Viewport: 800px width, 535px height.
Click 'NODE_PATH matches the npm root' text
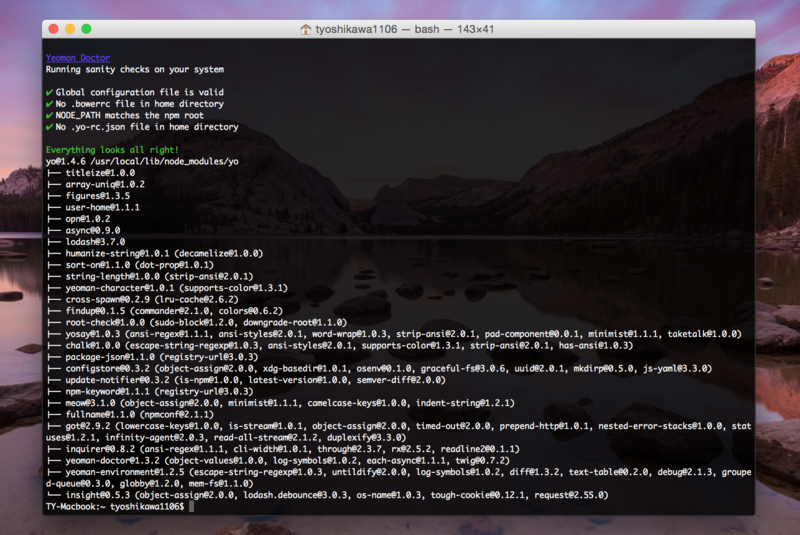[x=130, y=115]
